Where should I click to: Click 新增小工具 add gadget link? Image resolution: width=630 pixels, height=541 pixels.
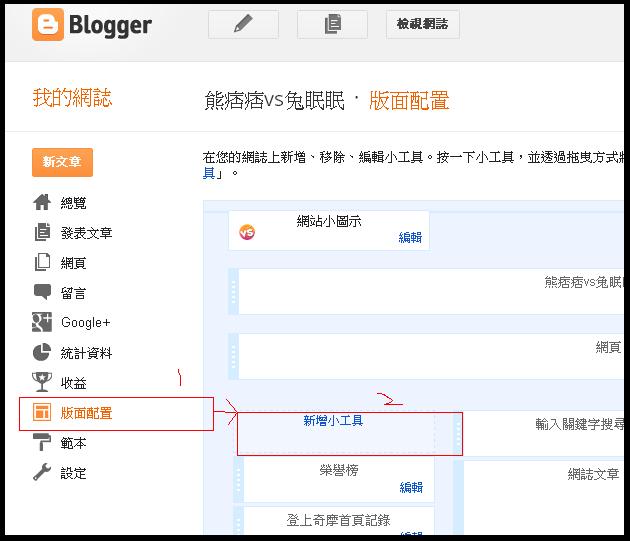pyautogui.click(x=333, y=421)
